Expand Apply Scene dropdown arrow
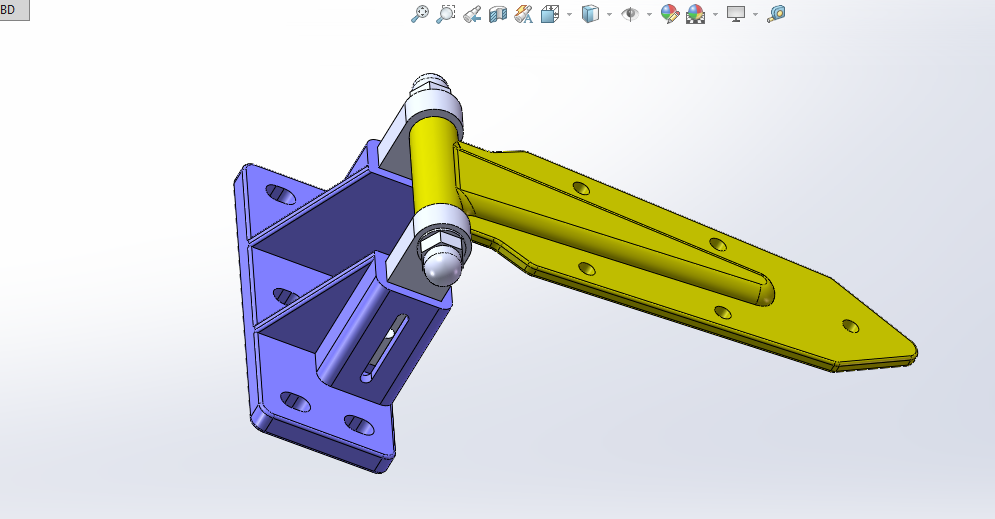Screen dimensions: 995x519 (715, 14)
